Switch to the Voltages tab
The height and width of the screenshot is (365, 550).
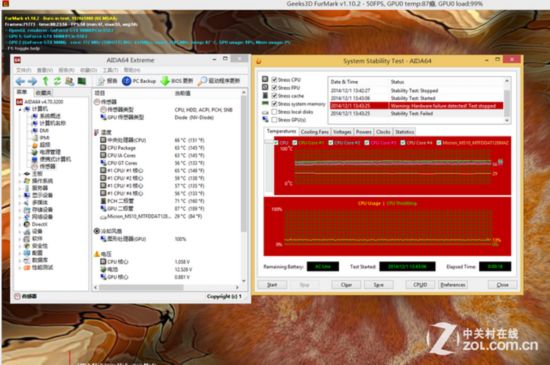click(342, 132)
